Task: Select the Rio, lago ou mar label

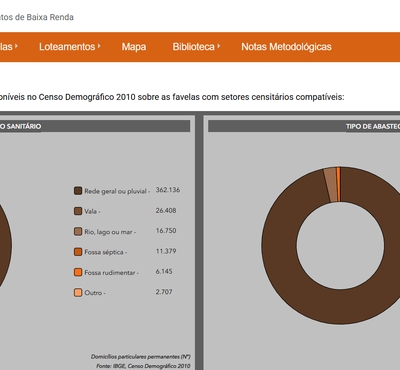Action: (110, 232)
